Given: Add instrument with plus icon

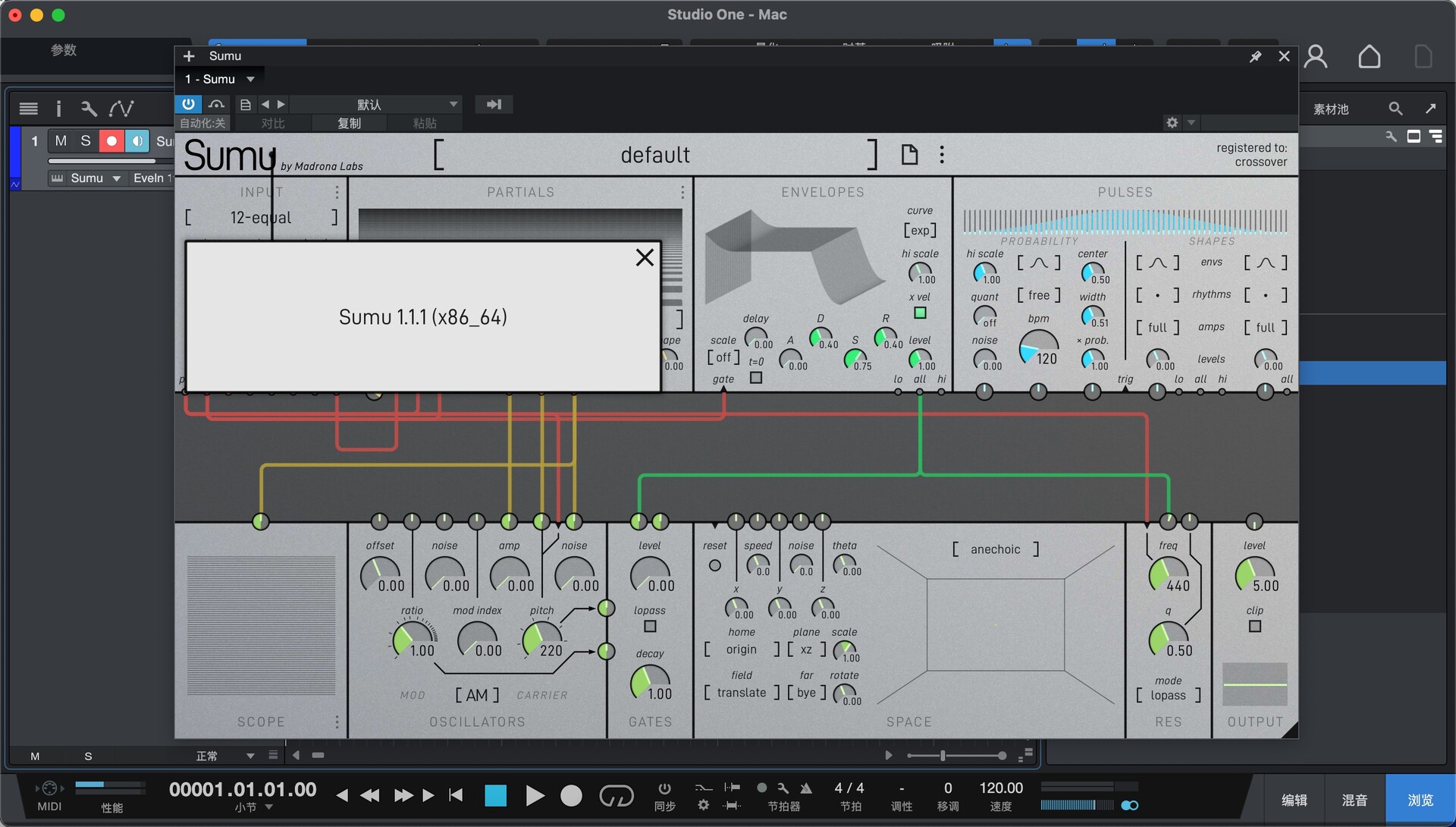Looking at the screenshot, I should pos(189,56).
